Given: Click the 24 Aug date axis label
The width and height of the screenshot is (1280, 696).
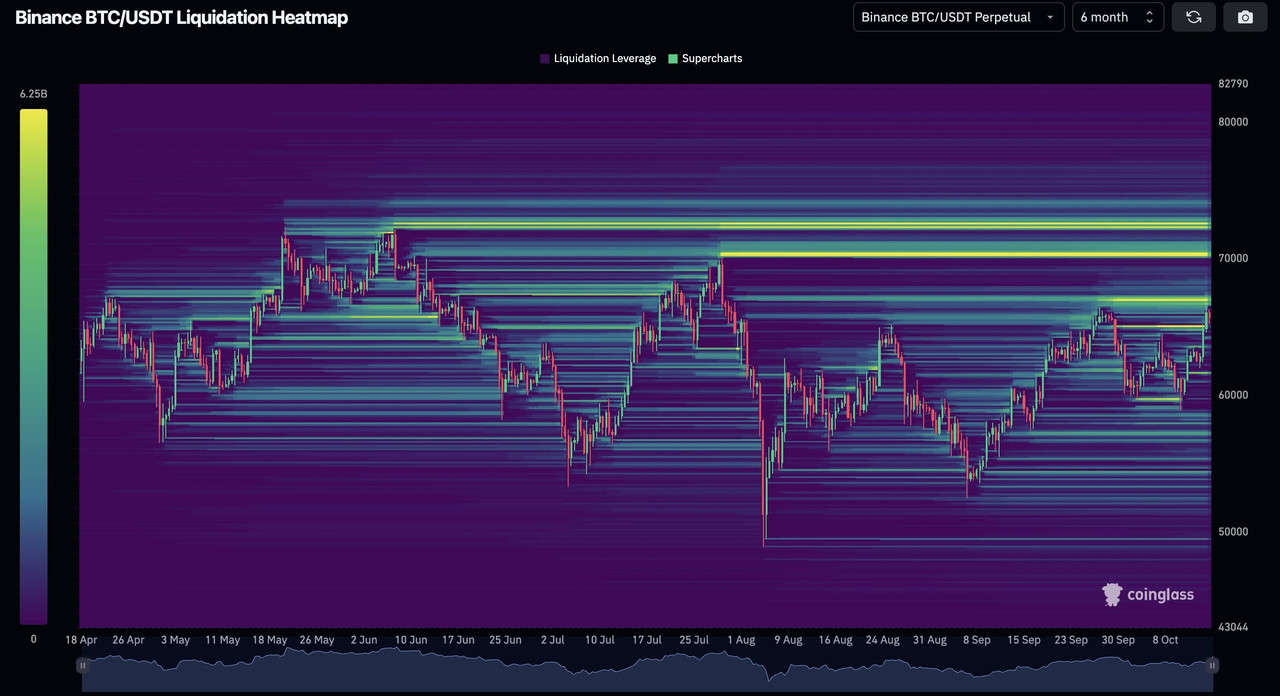Looking at the screenshot, I should tap(882, 640).
